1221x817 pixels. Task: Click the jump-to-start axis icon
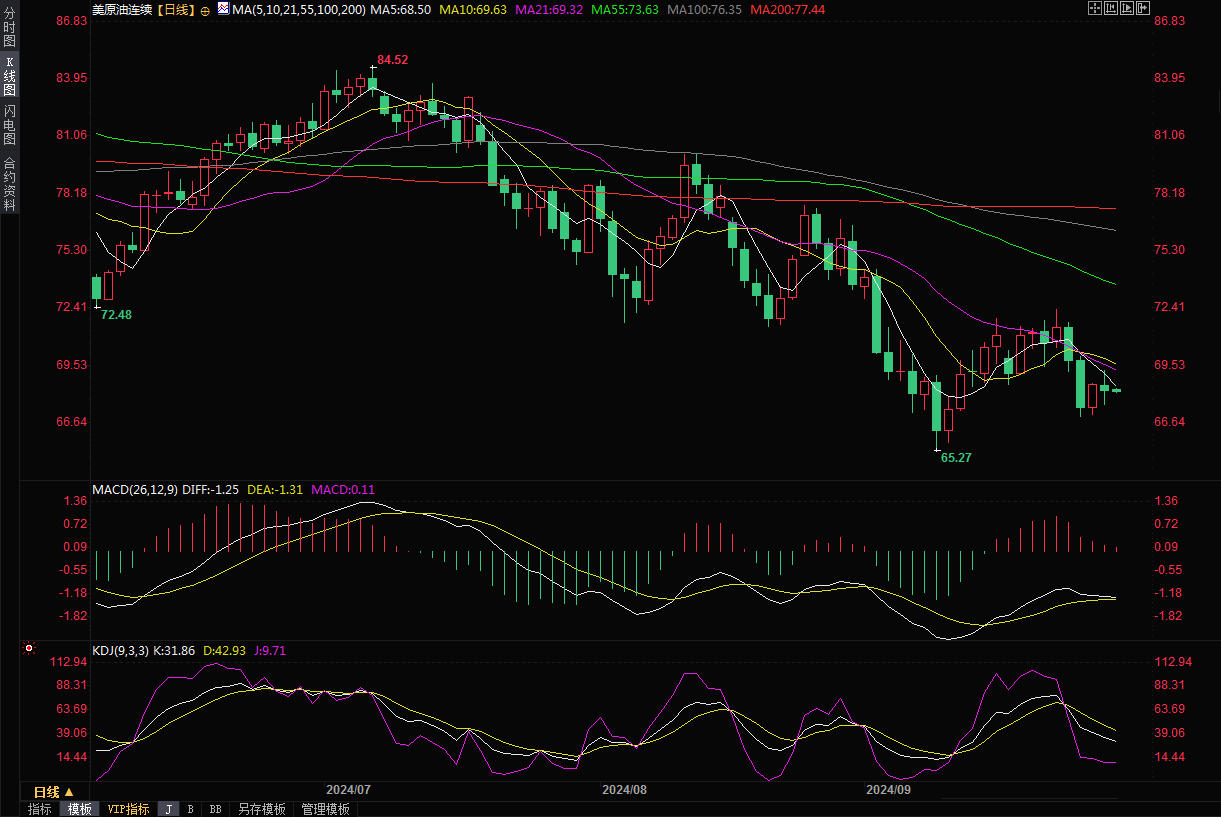pos(1111,8)
